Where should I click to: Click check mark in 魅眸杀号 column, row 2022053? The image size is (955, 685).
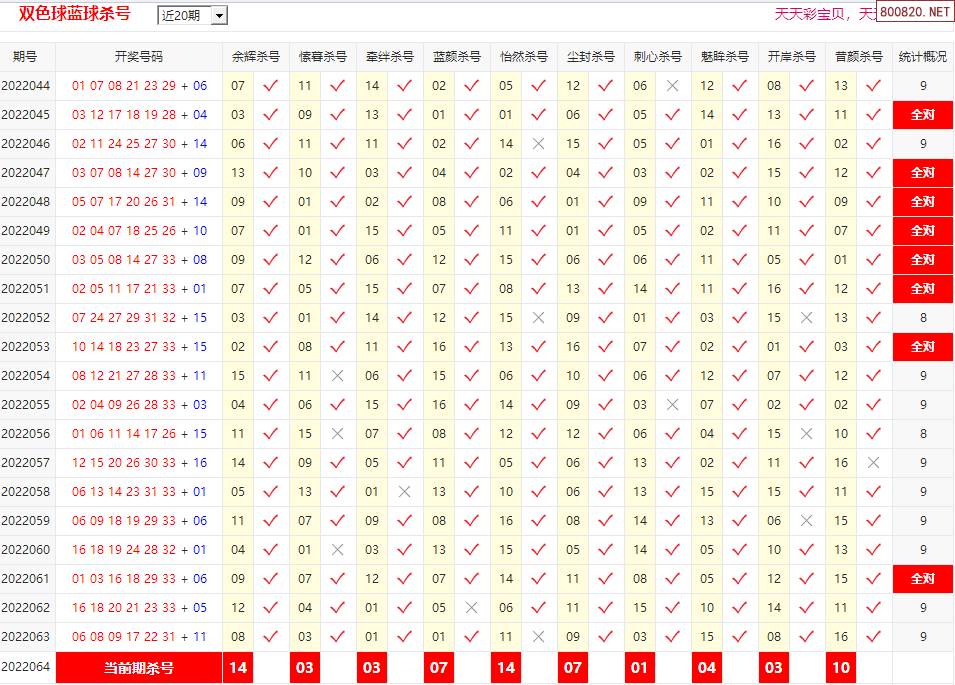pyautogui.click(x=739, y=347)
